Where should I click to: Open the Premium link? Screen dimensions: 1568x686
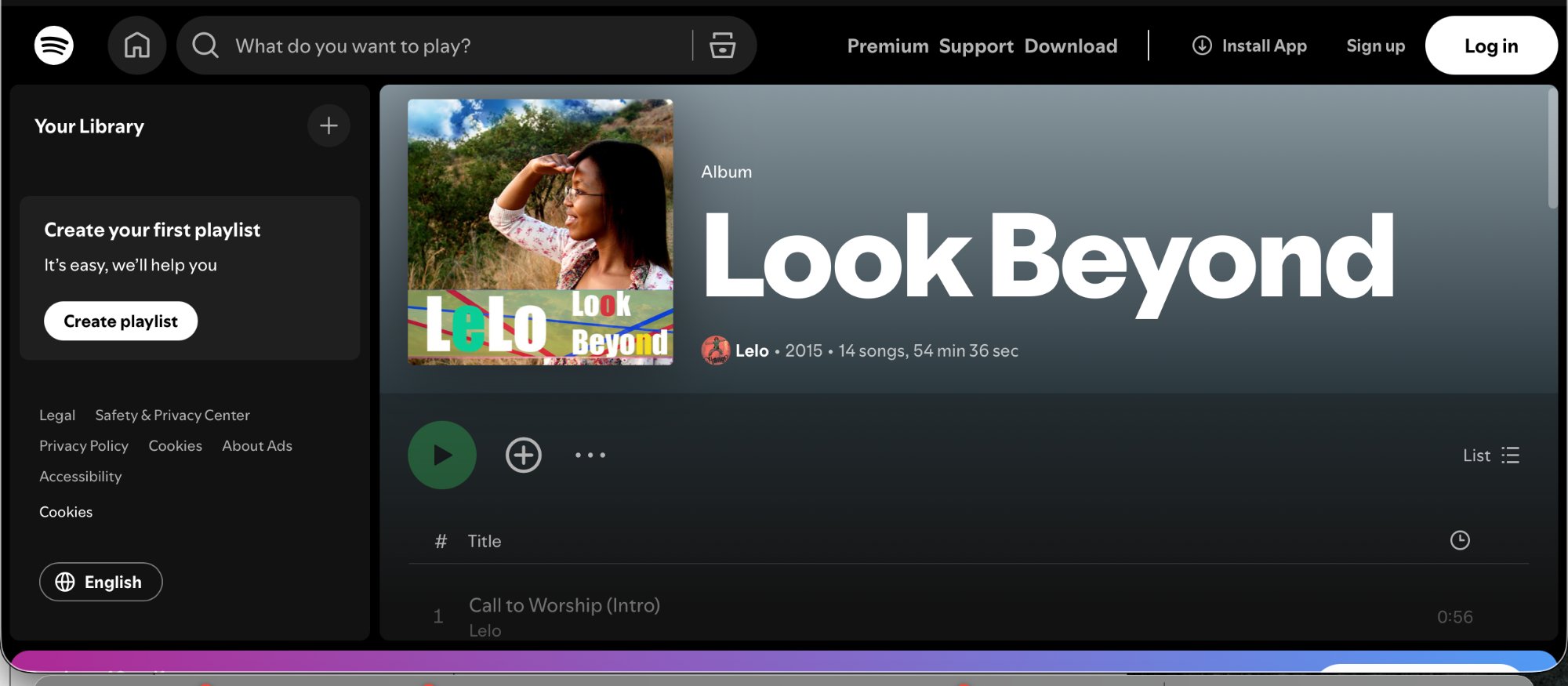pos(887,46)
